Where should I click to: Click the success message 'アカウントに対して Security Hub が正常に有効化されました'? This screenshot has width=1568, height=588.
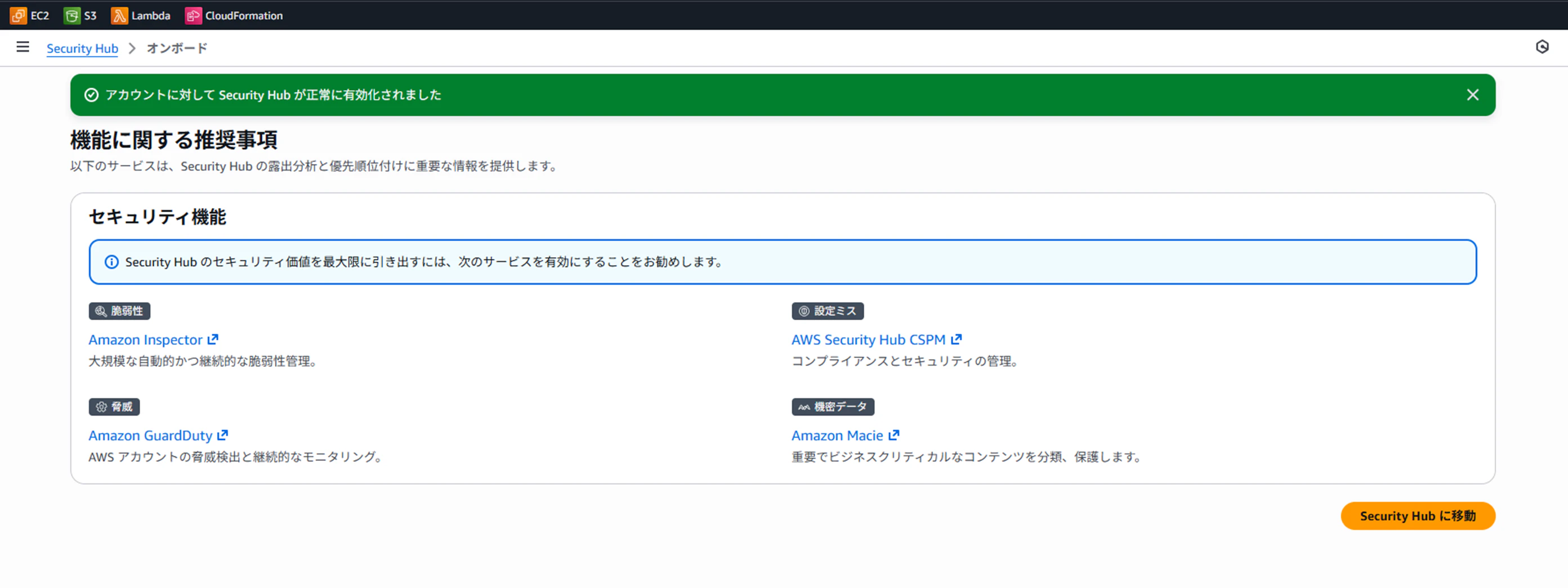273,95
